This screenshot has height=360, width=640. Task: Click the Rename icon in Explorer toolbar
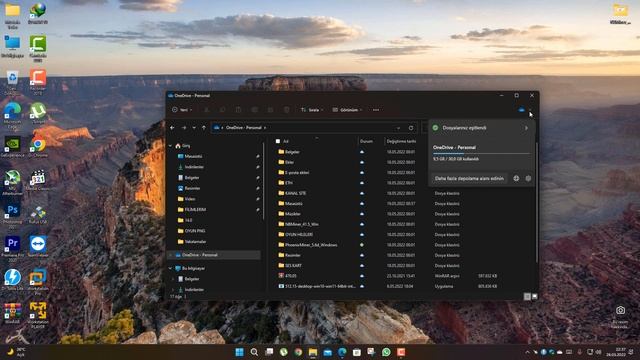coord(255,110)
